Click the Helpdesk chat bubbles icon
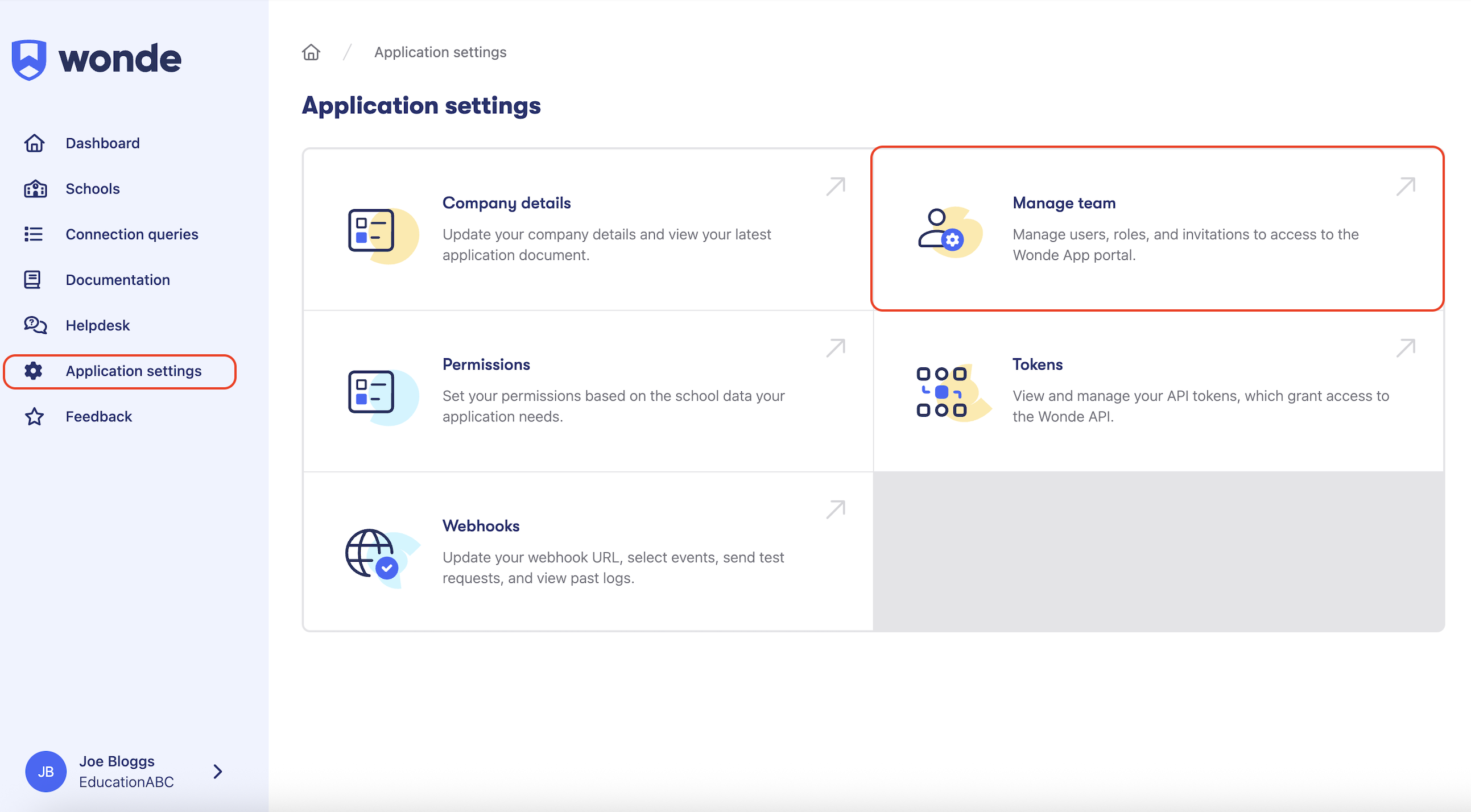This screenshot has width=1471, height=812. [35, 325]
